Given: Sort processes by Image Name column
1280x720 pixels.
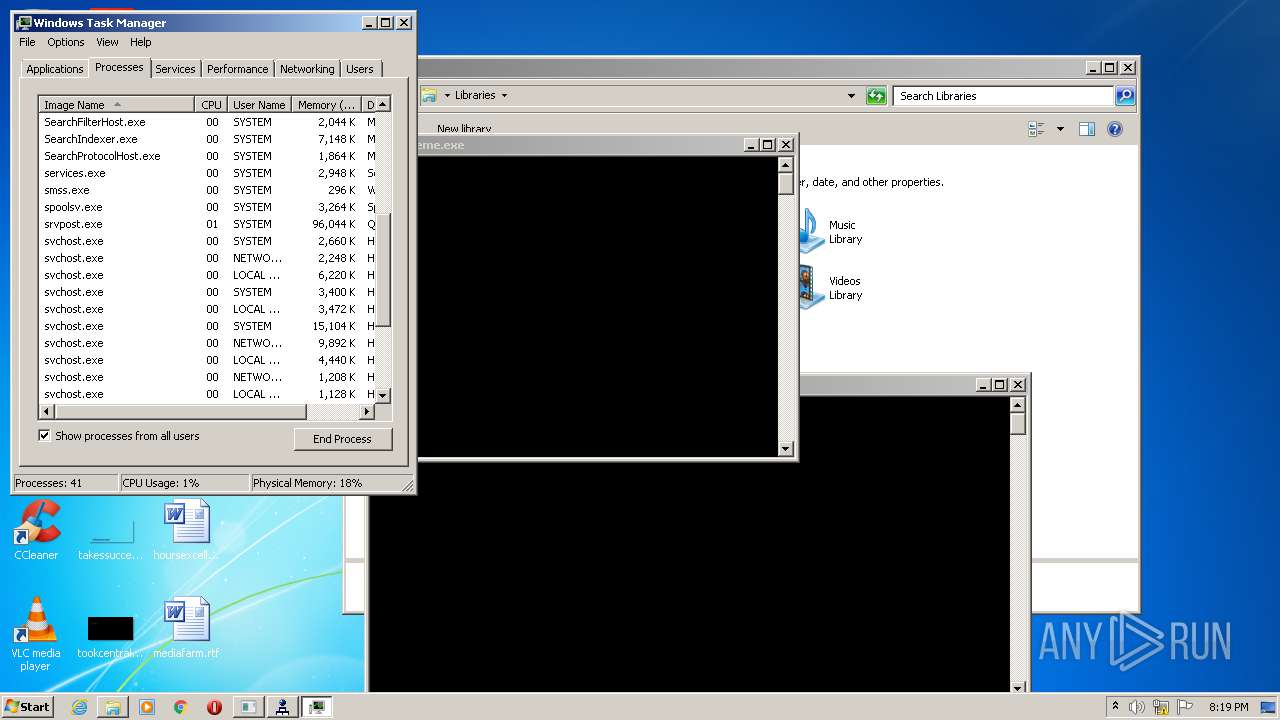Looking at the screenshot, I should point(116,105).
